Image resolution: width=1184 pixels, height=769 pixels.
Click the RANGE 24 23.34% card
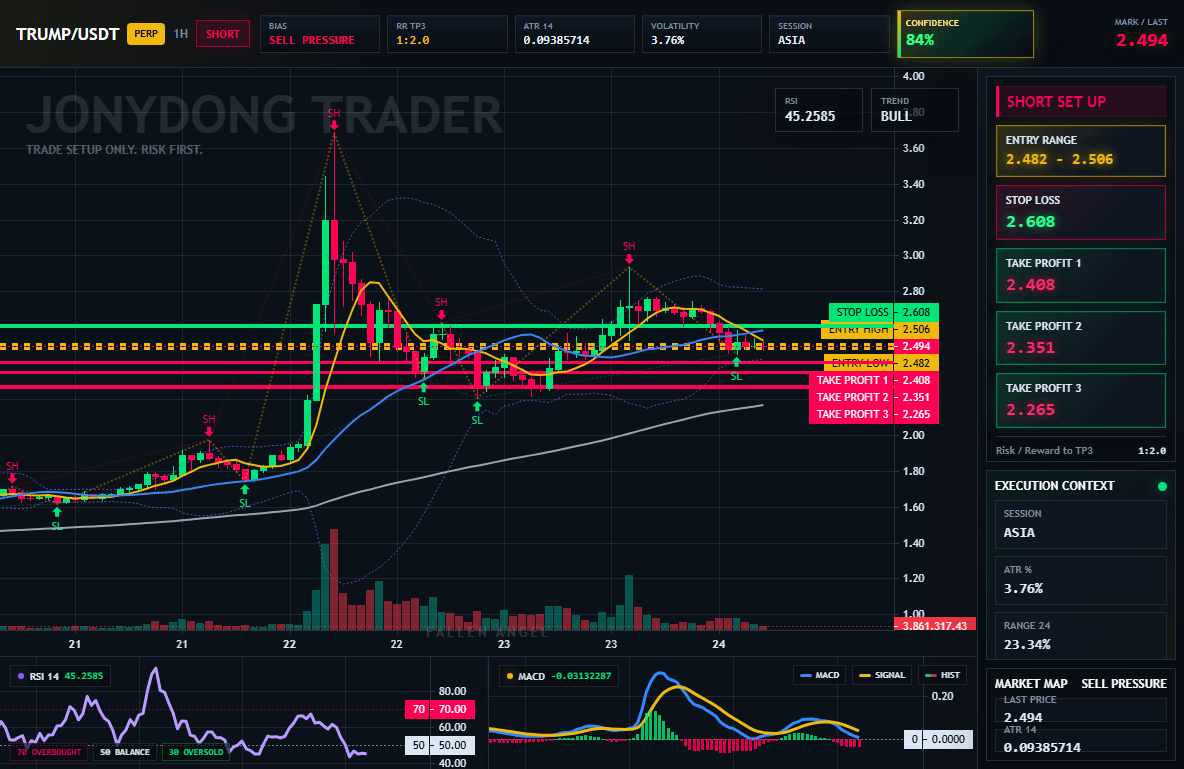tap(1081, 635)
